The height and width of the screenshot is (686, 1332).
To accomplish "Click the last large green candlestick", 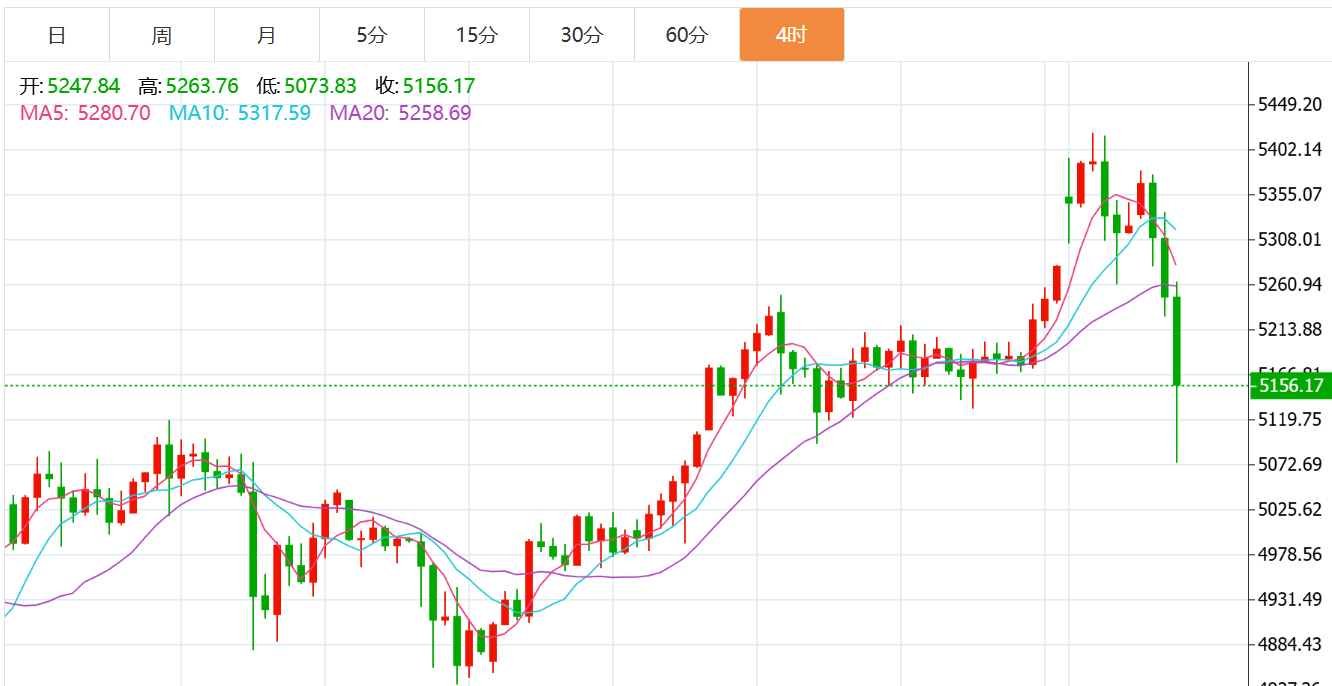I will pos(1177,341).
